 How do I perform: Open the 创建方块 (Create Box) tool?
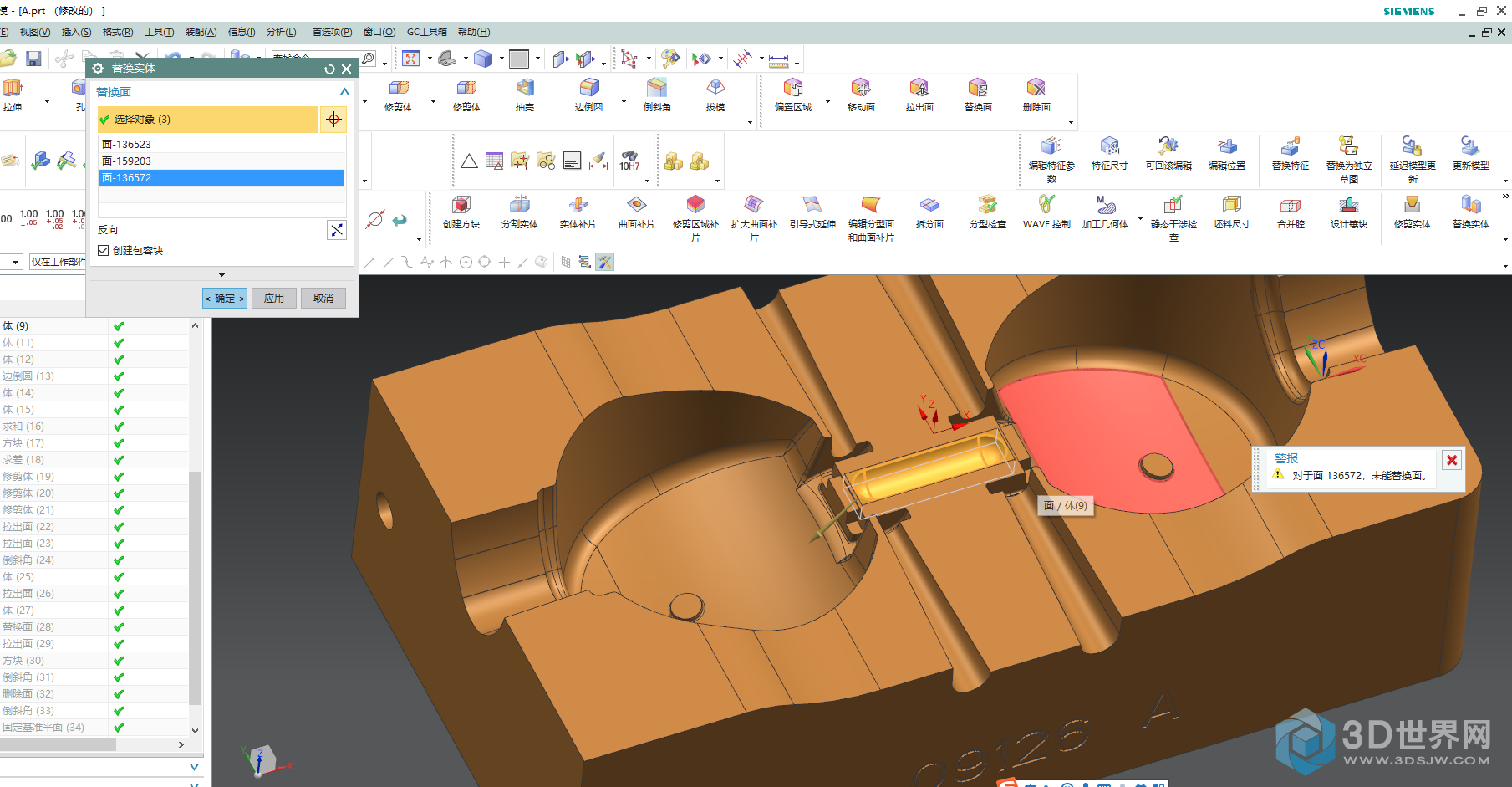[461, 205]
